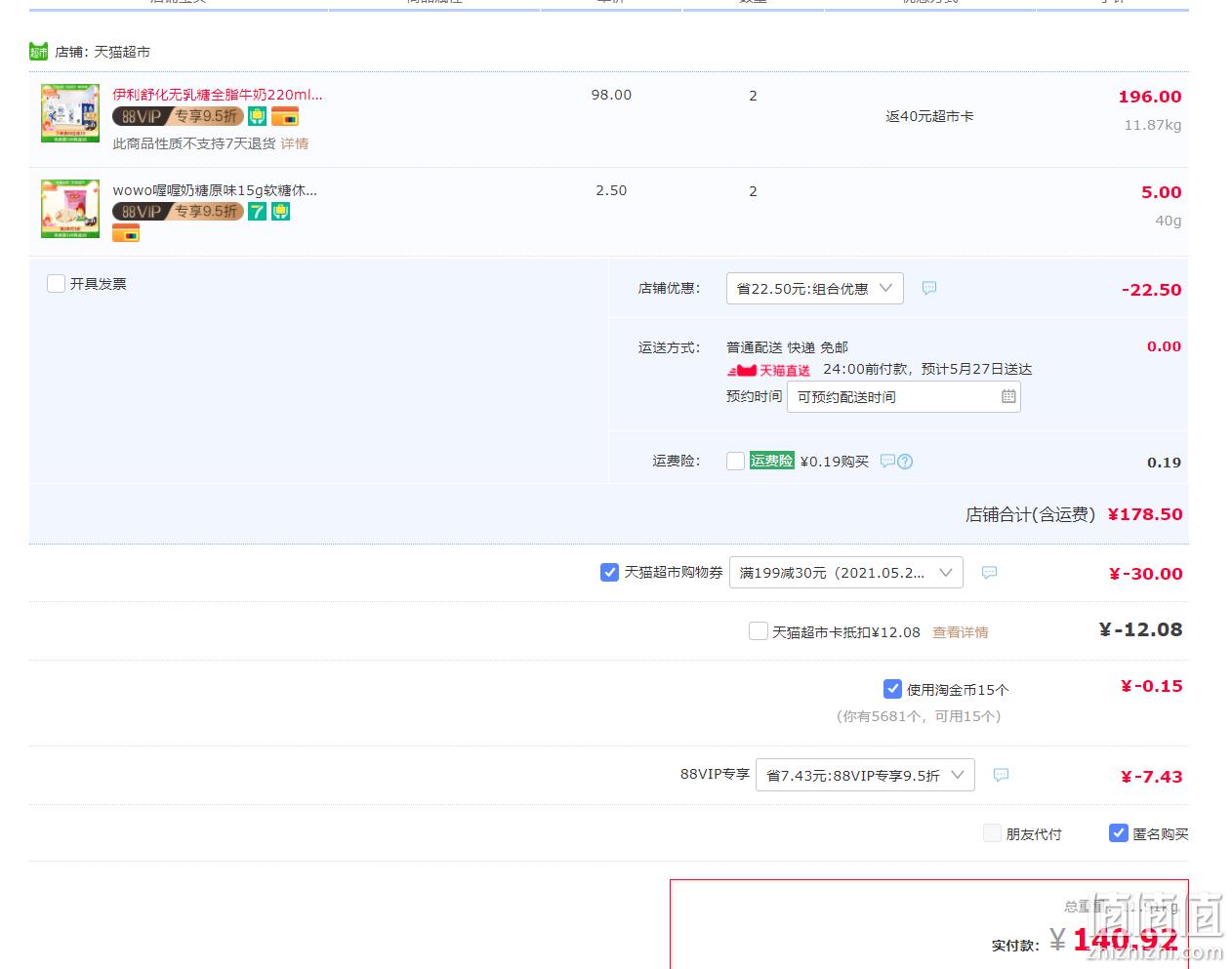
Task: Click the 普通配送 快递 免邮 shipping text
Action: click(x=787, y=347)
